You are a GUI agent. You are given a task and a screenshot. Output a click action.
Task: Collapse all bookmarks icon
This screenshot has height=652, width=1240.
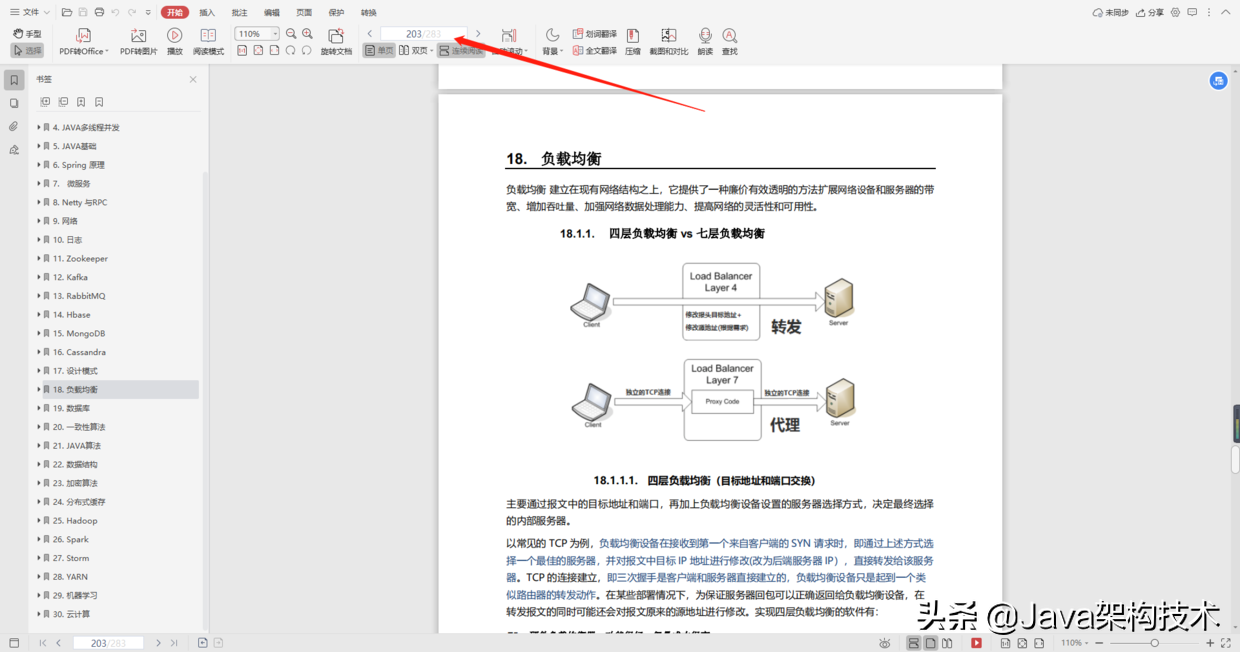[x=63, y=102]
